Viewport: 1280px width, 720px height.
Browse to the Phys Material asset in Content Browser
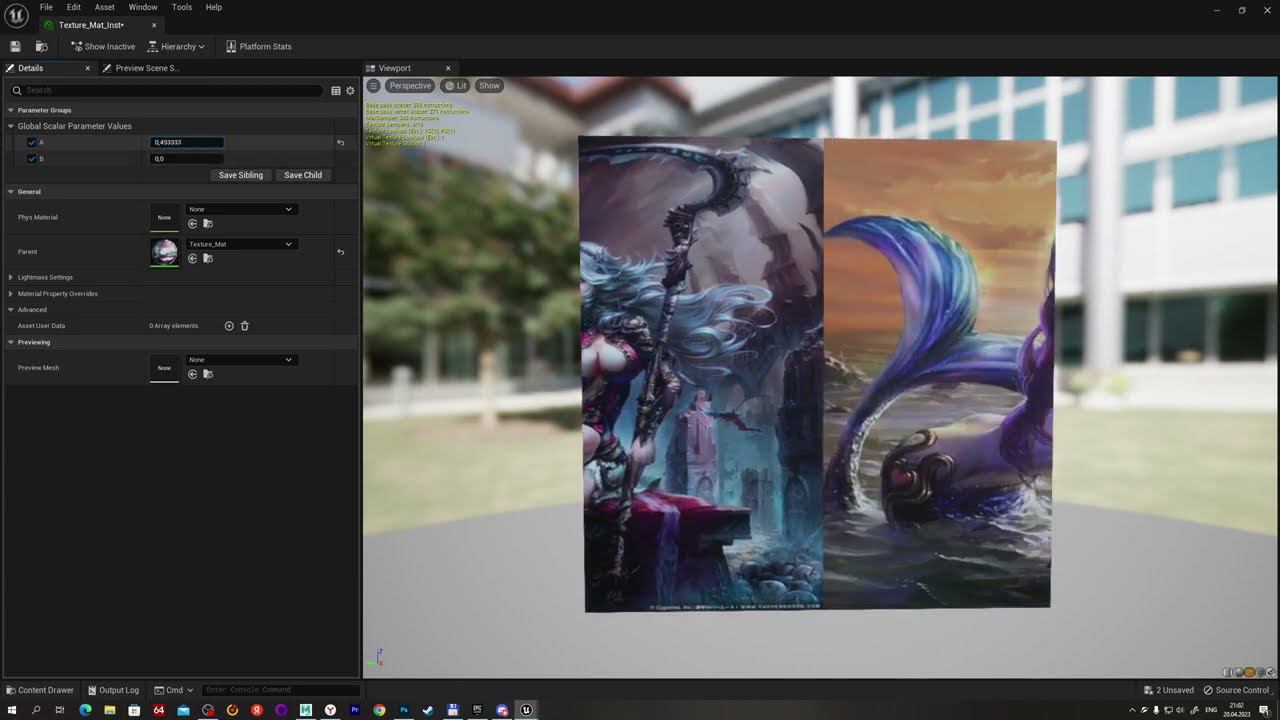[x=208, y=223]
